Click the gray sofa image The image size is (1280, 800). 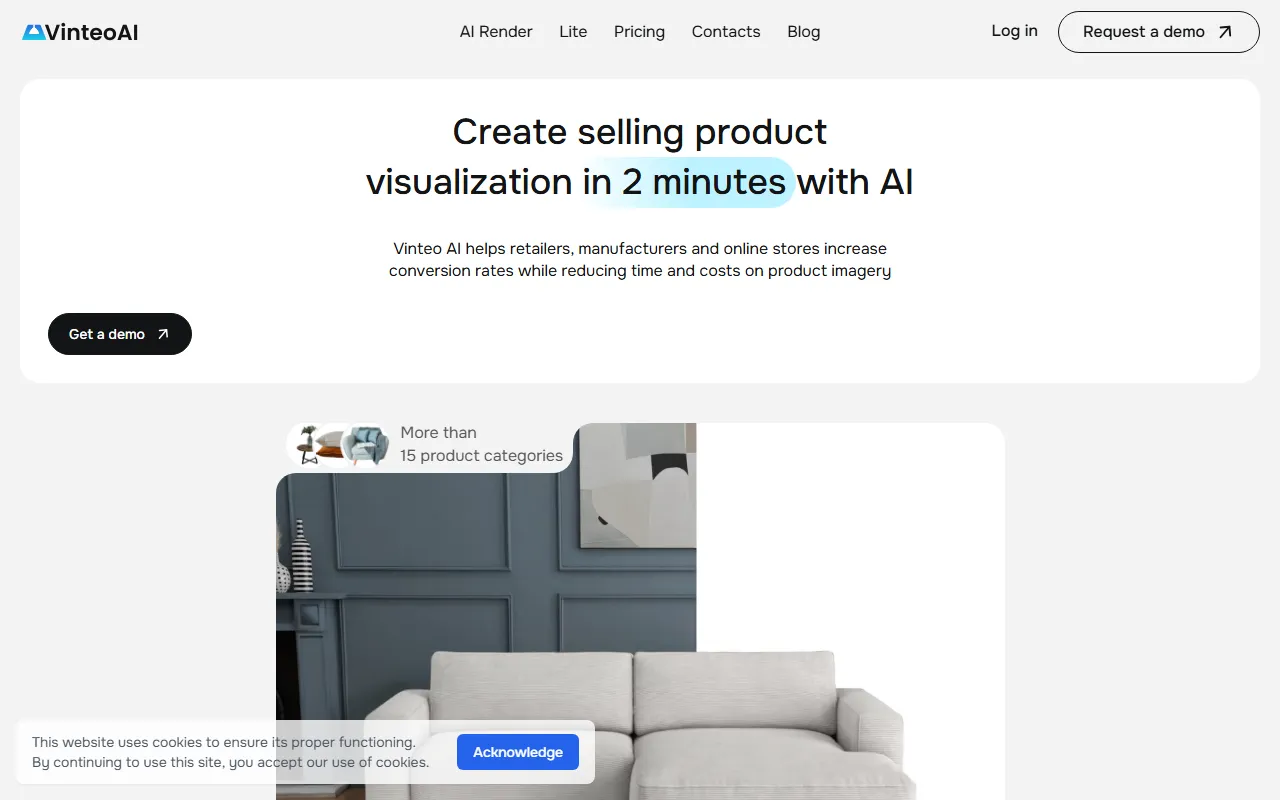[640, 724]
